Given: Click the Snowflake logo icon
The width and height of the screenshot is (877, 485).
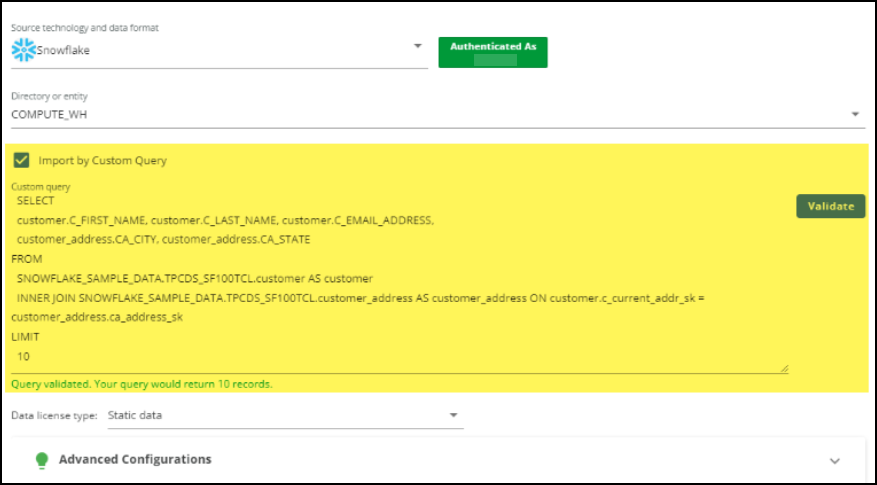Looking at the screenshot, I should (x=23, y=50).
